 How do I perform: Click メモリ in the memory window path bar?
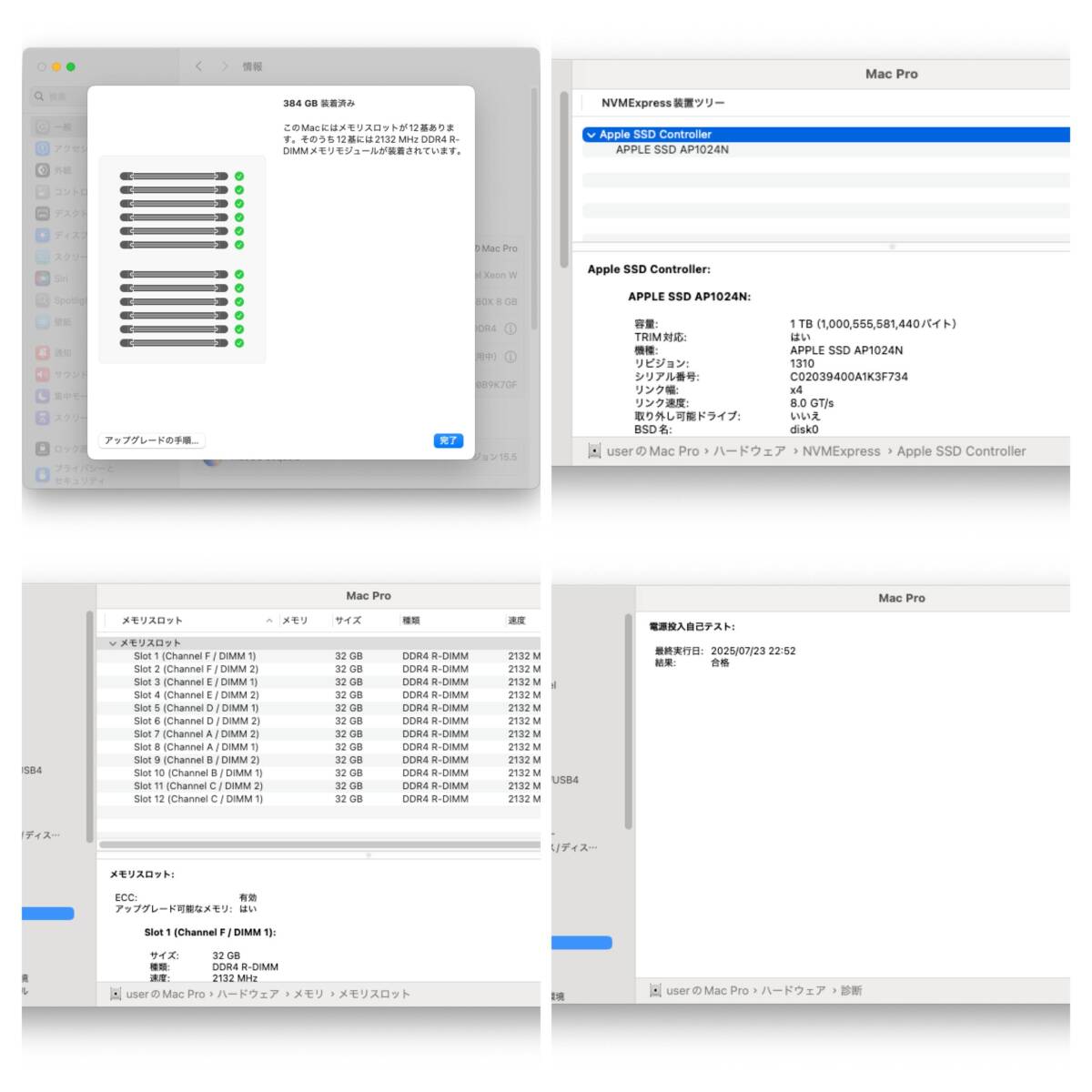308,994
